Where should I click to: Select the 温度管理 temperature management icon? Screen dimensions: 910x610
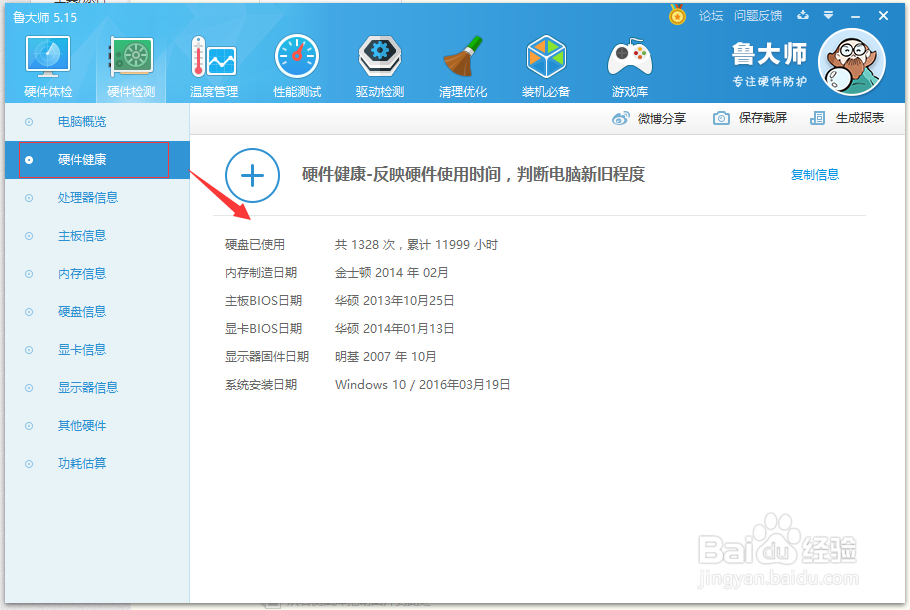(214, 65)
